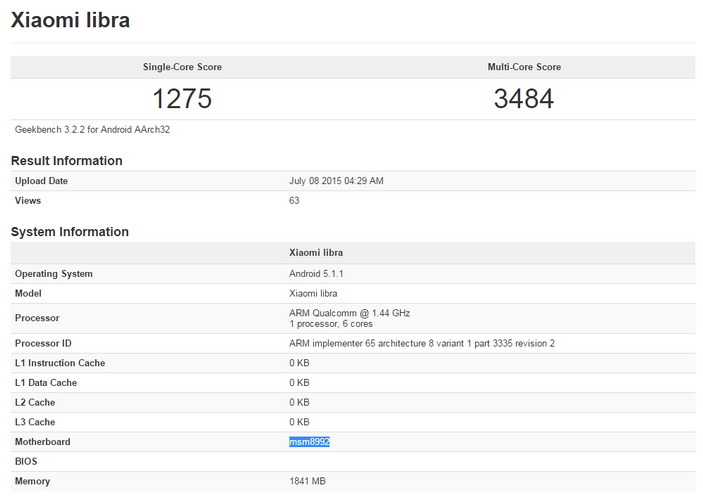703x500 pixels.
Task: Select the L1 Data Cache label
Action: pos(46,383)
